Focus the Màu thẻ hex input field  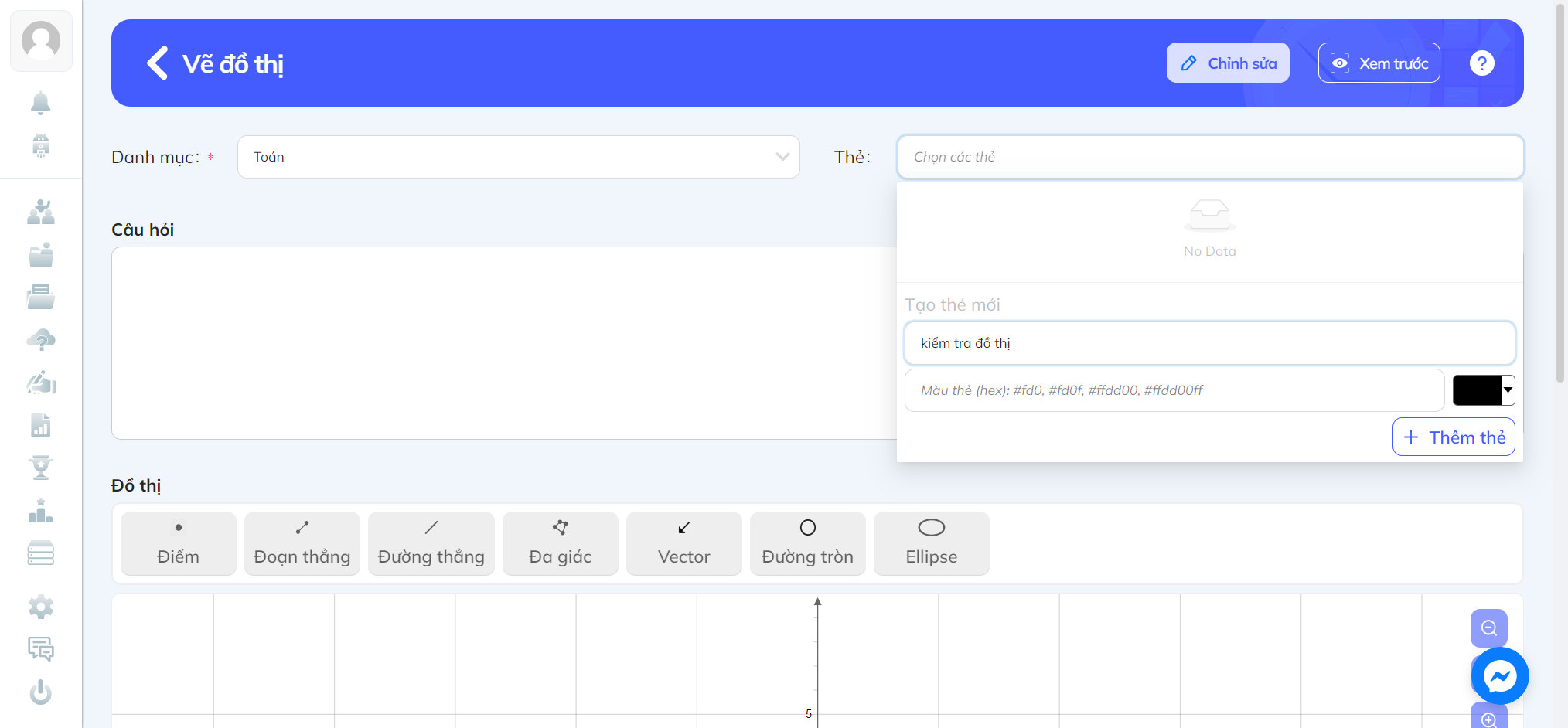(x=1174, y=390)
